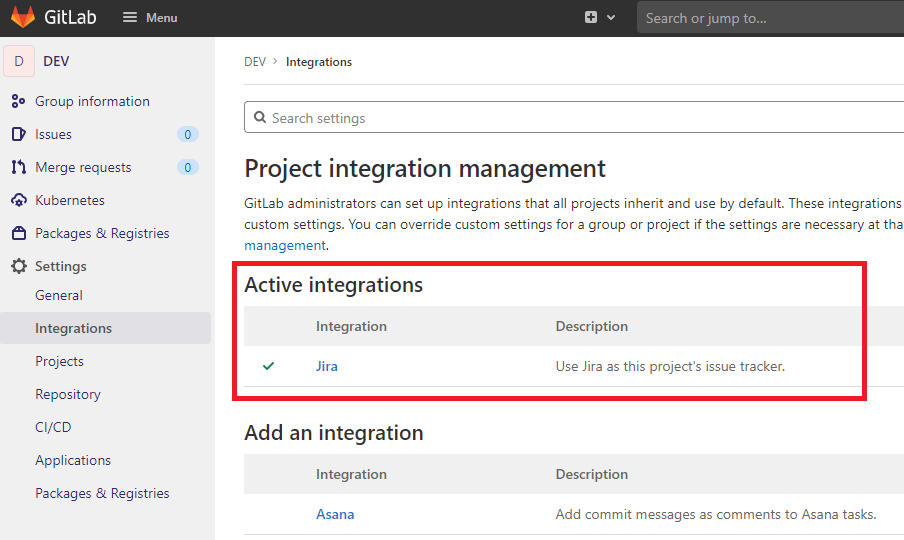Open the Repository settings item

click(68, 394)
